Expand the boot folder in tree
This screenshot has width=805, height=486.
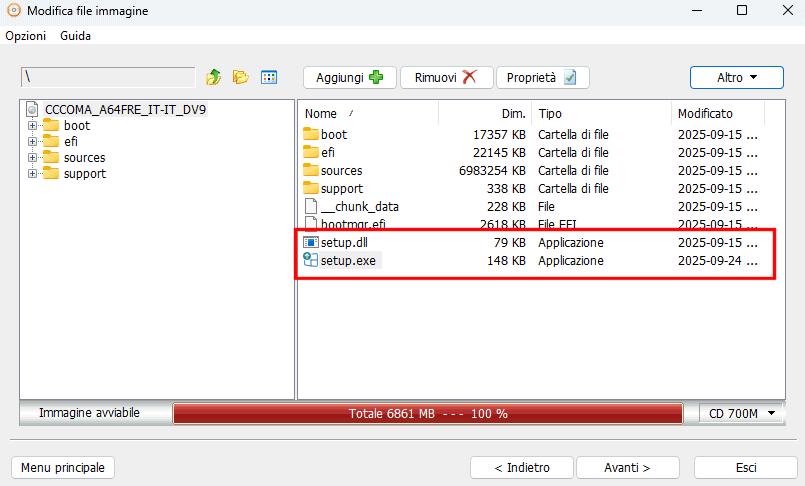pyautogui.click(x=32, y=125)
